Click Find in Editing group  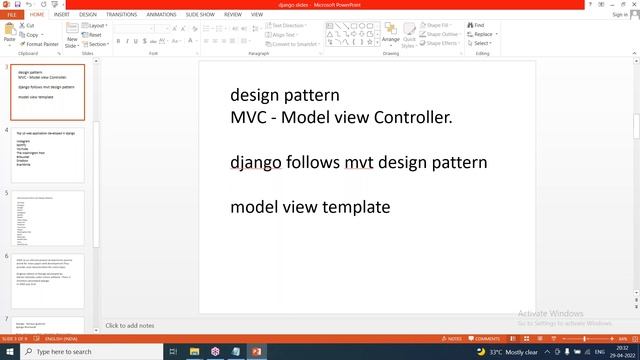click(476, 25)
